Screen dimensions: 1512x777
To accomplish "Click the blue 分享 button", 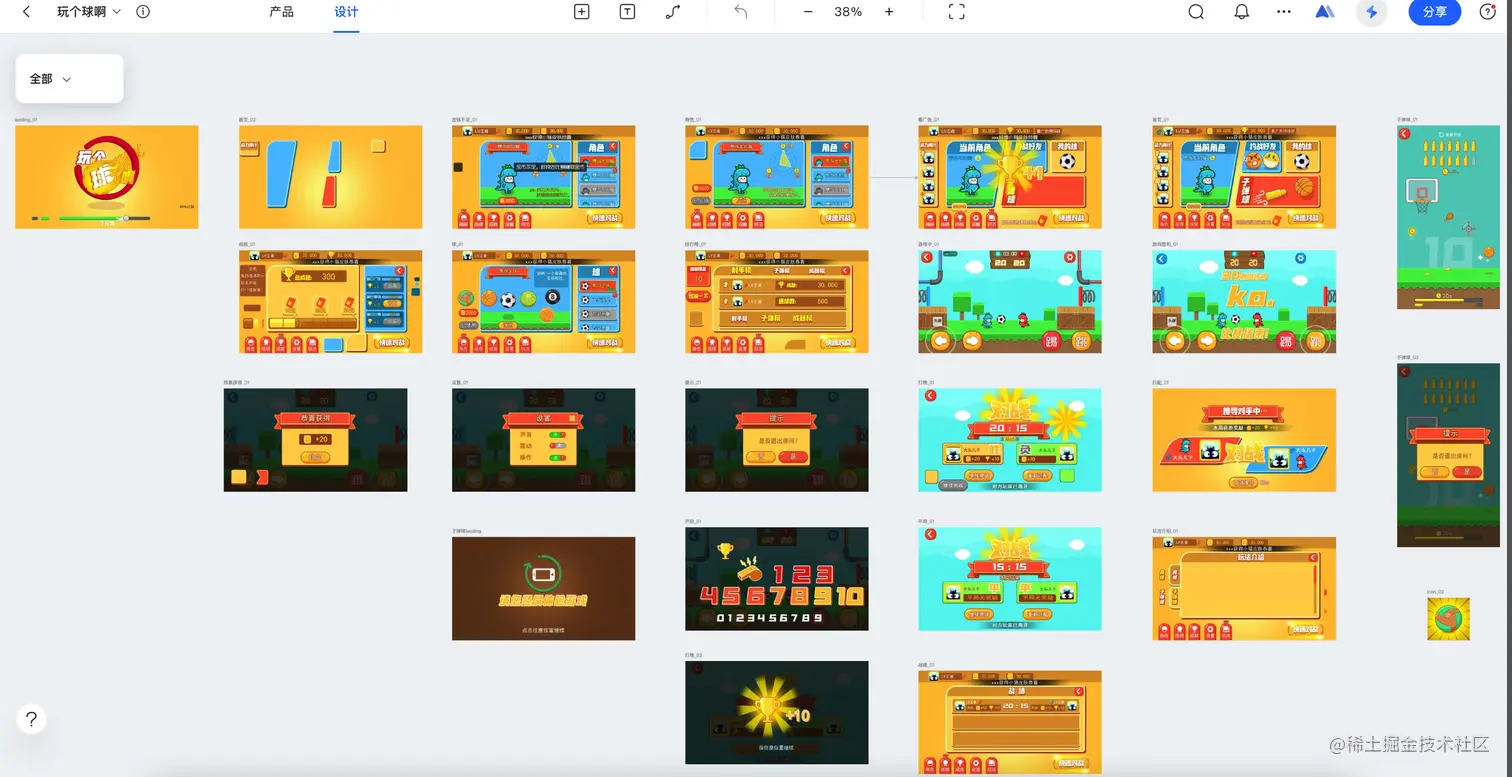I will 1434,12.
